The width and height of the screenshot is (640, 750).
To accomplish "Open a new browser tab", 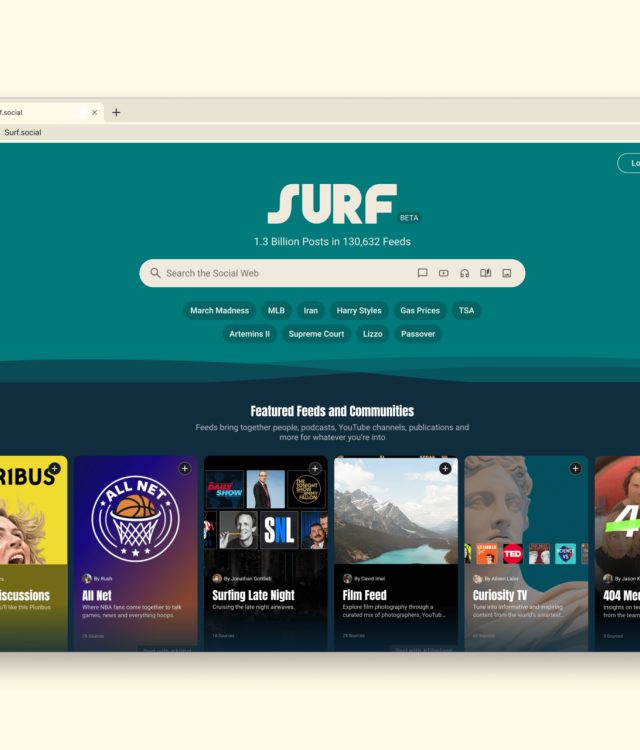I will pos(116,112).
